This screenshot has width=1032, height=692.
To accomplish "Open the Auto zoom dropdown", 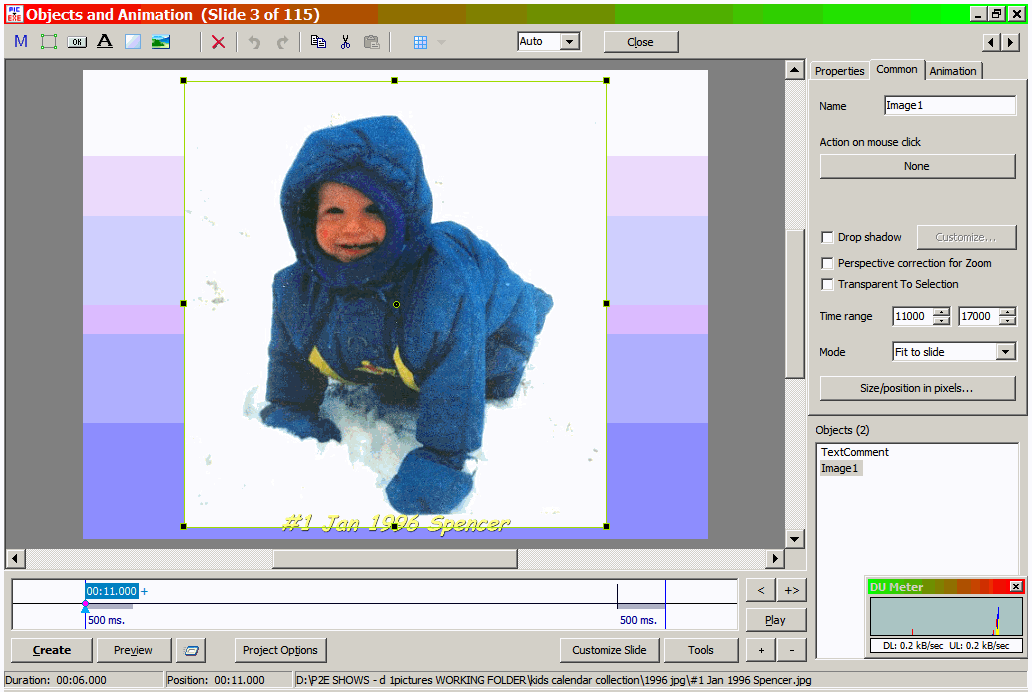I will tap(570, 41).
